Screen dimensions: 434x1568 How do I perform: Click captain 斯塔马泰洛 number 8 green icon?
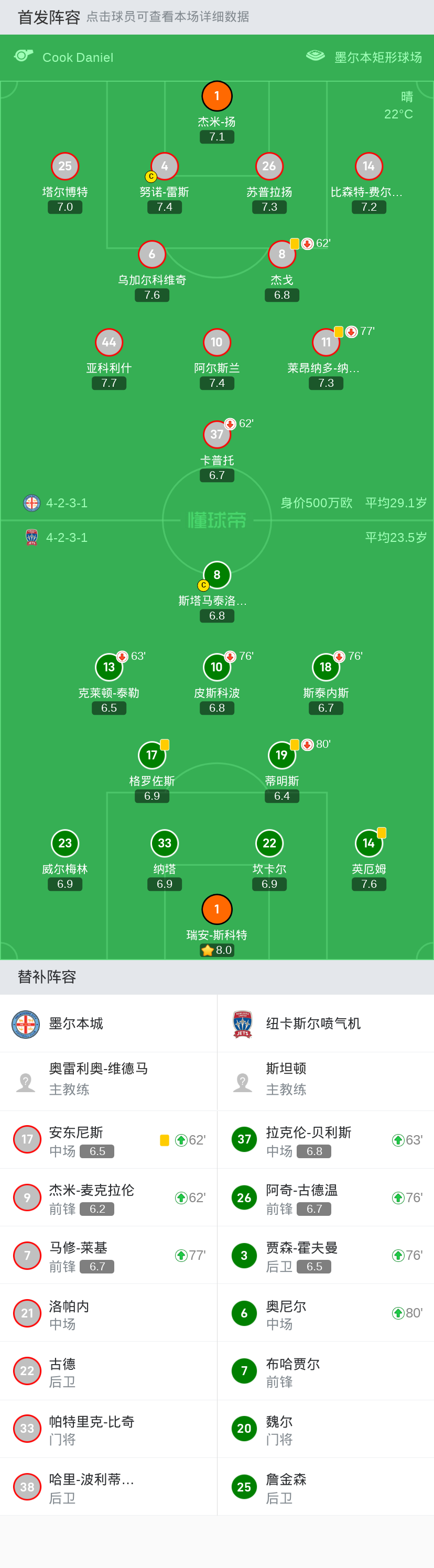tap(216, 574)
